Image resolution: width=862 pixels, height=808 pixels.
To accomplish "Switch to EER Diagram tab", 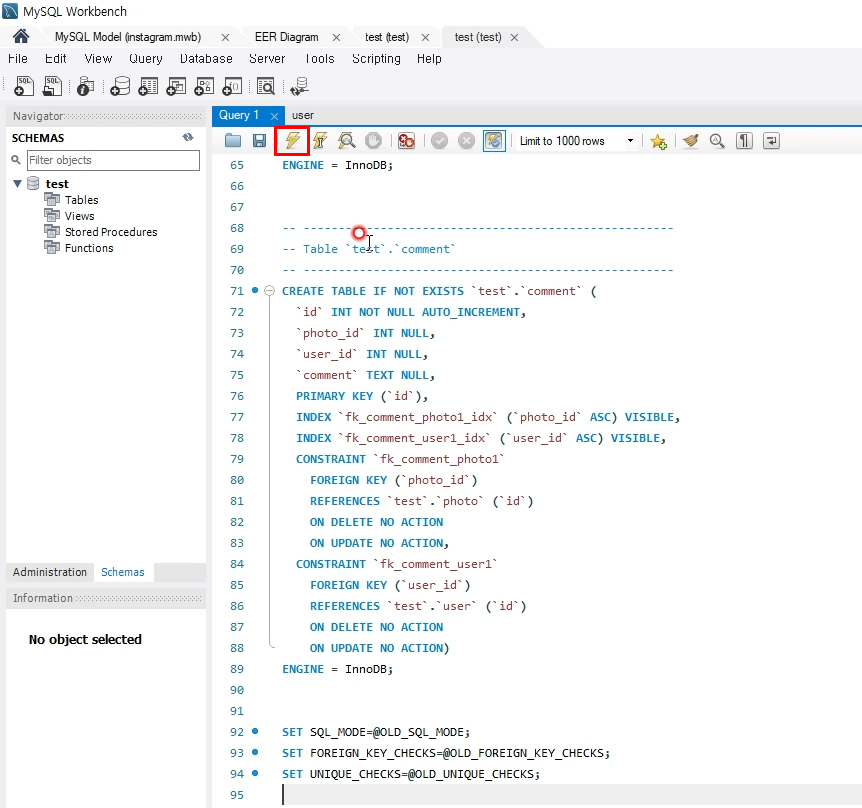I will click(x=286, y=37).
